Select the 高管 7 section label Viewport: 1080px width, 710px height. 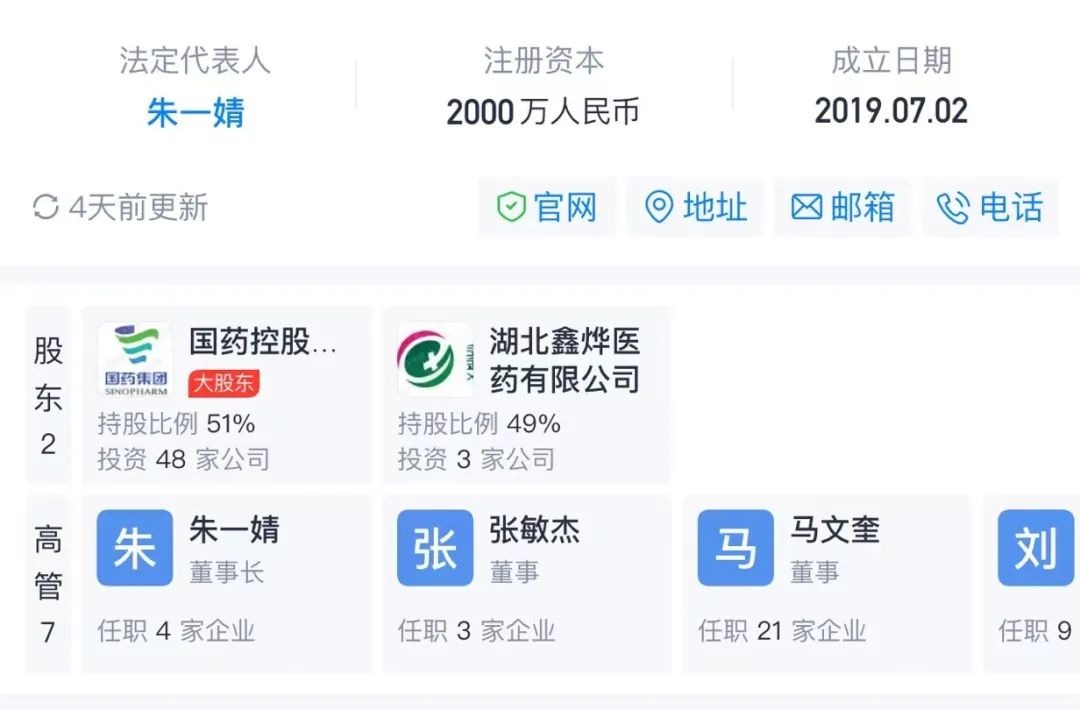pos(48,583)
